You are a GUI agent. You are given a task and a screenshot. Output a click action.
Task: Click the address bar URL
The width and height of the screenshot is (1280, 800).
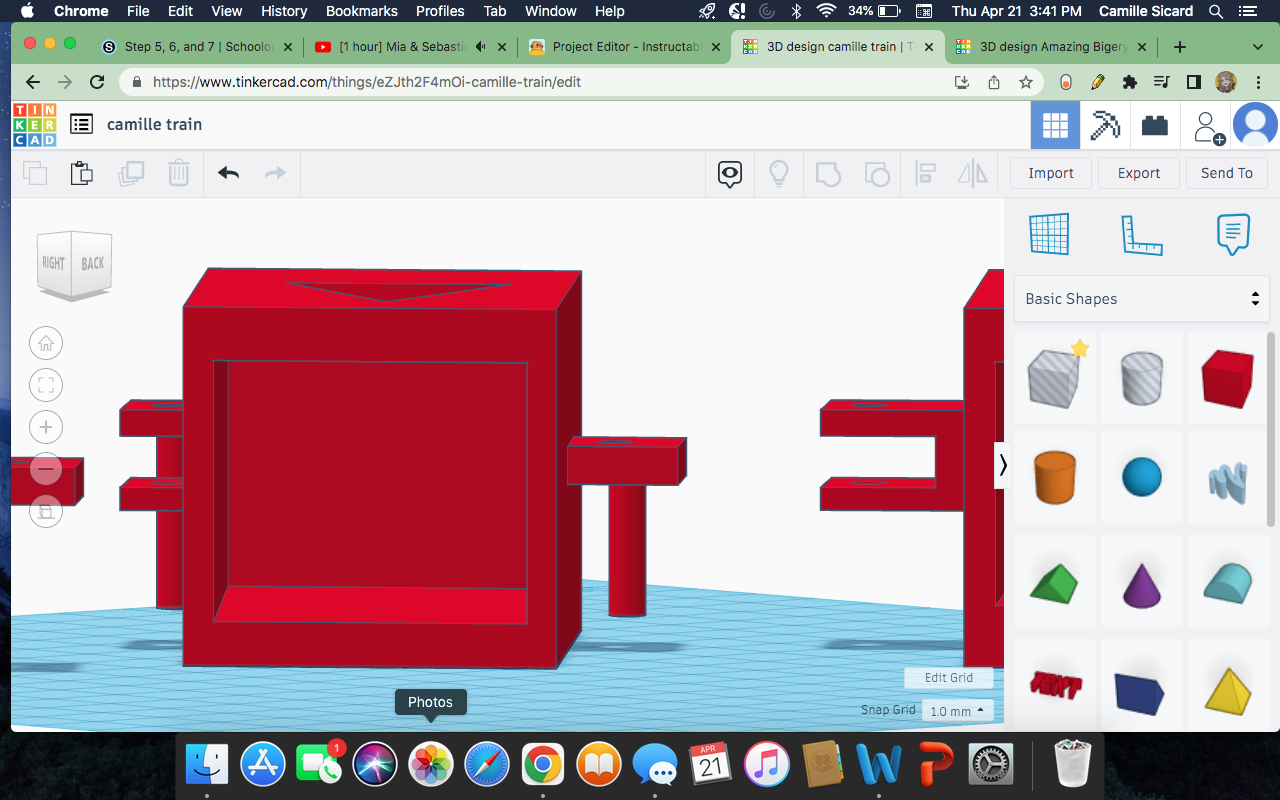coord(367,82)
